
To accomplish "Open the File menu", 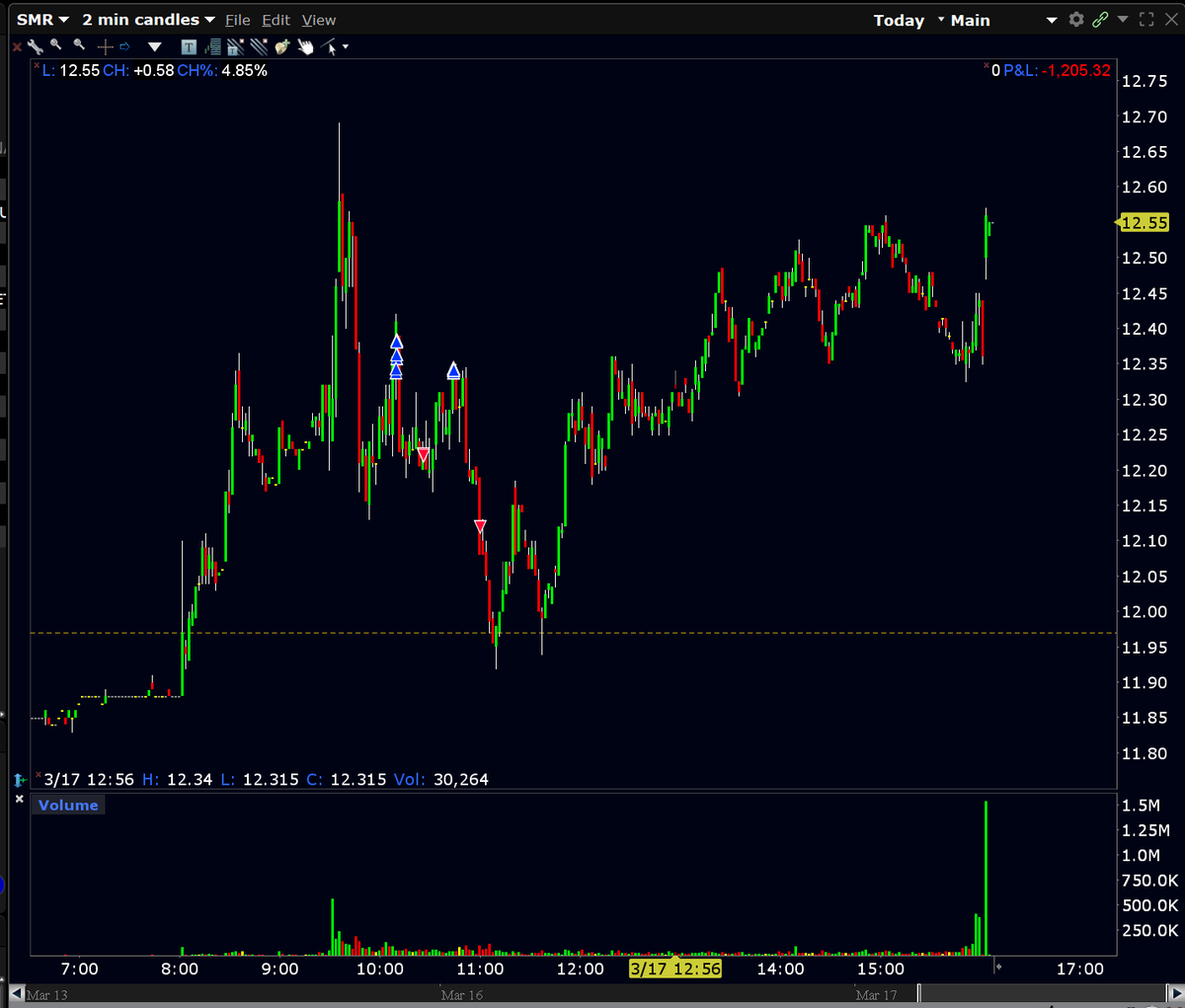I will [x=237, y=20].
